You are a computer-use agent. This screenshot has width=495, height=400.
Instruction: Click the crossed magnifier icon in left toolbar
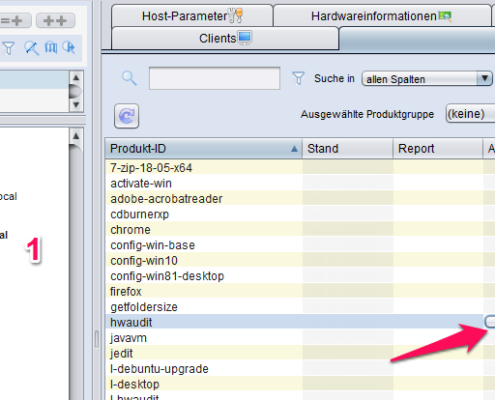(x=31, y=48)
